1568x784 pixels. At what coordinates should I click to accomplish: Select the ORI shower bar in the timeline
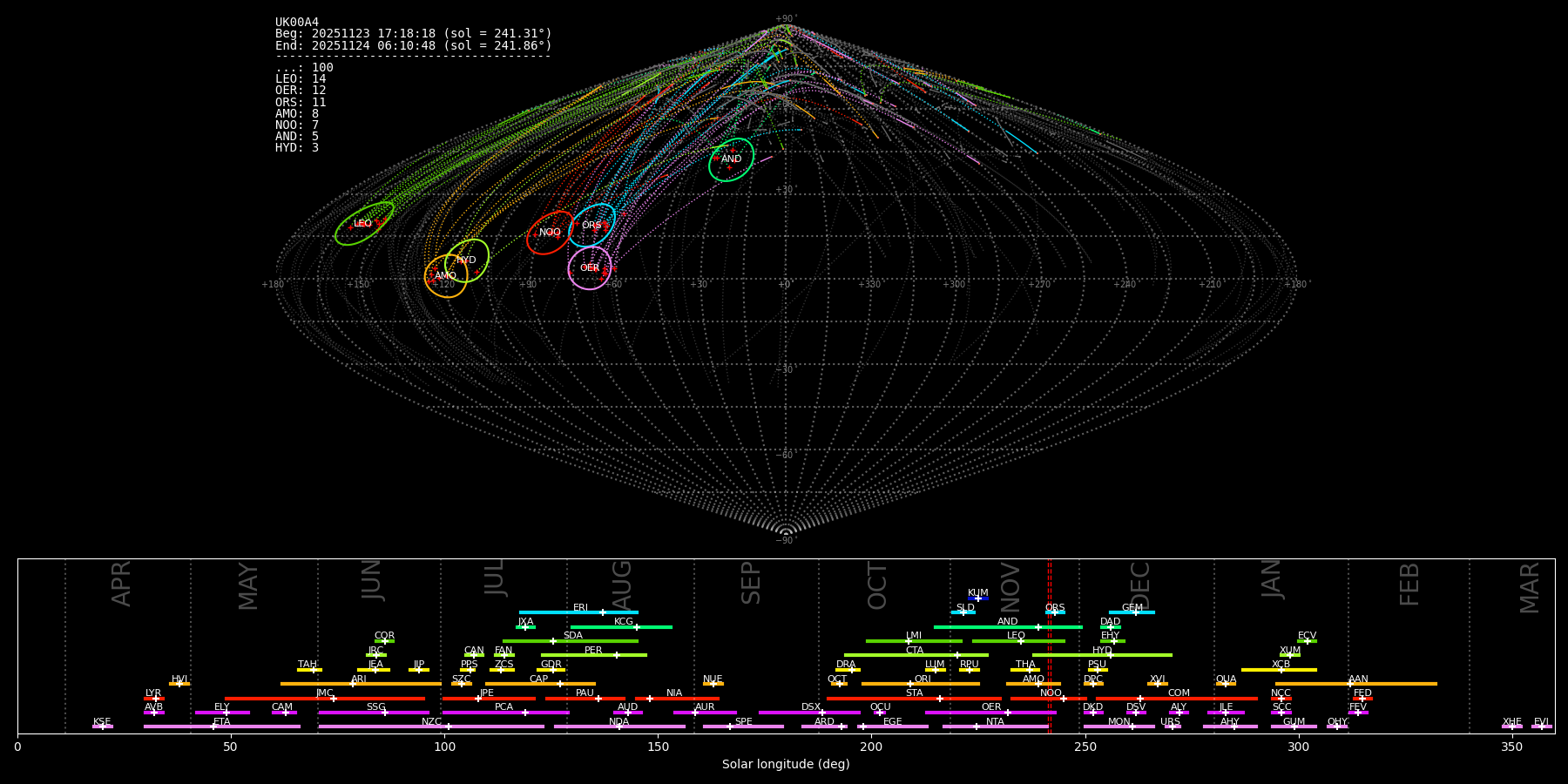(921, 684)
